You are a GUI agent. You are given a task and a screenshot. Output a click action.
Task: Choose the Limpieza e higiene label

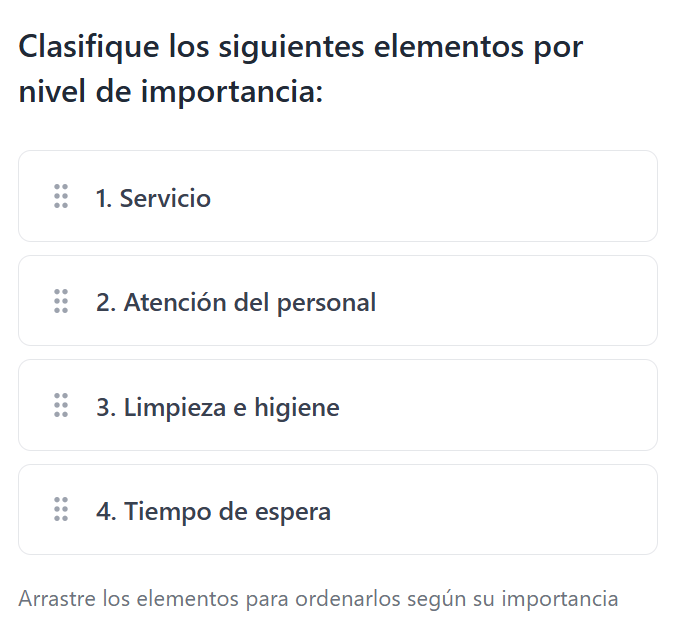click(231, 407)
